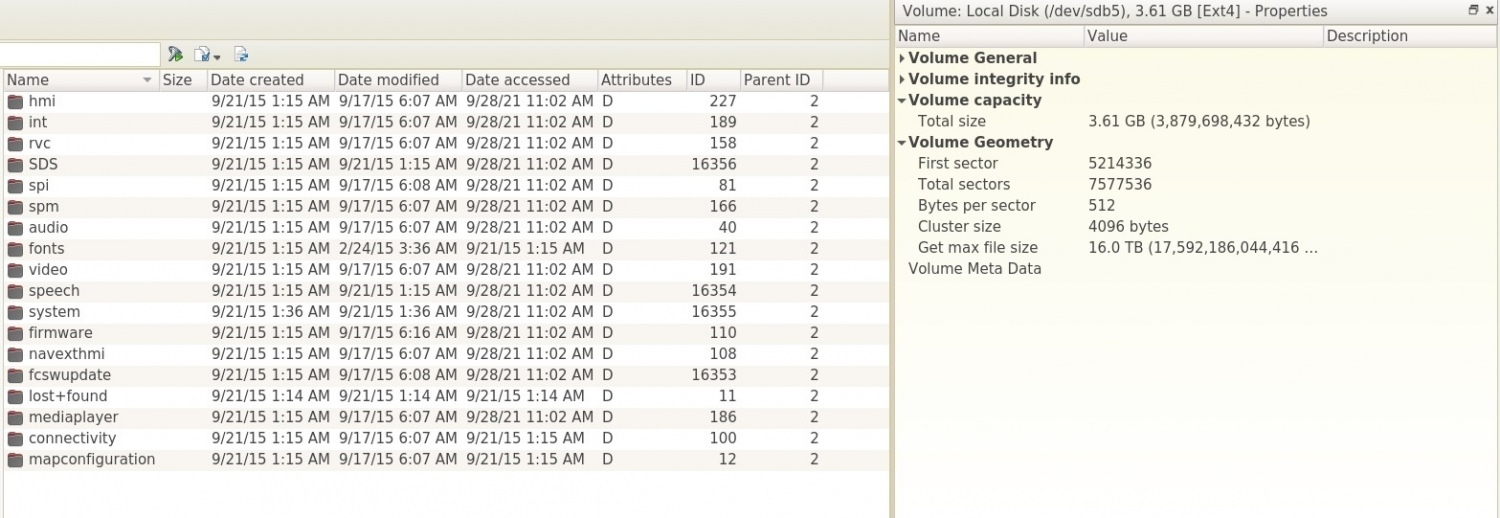1500x518 pixels.
Task: Select the int folder icon
Action: tap(15, 122)
